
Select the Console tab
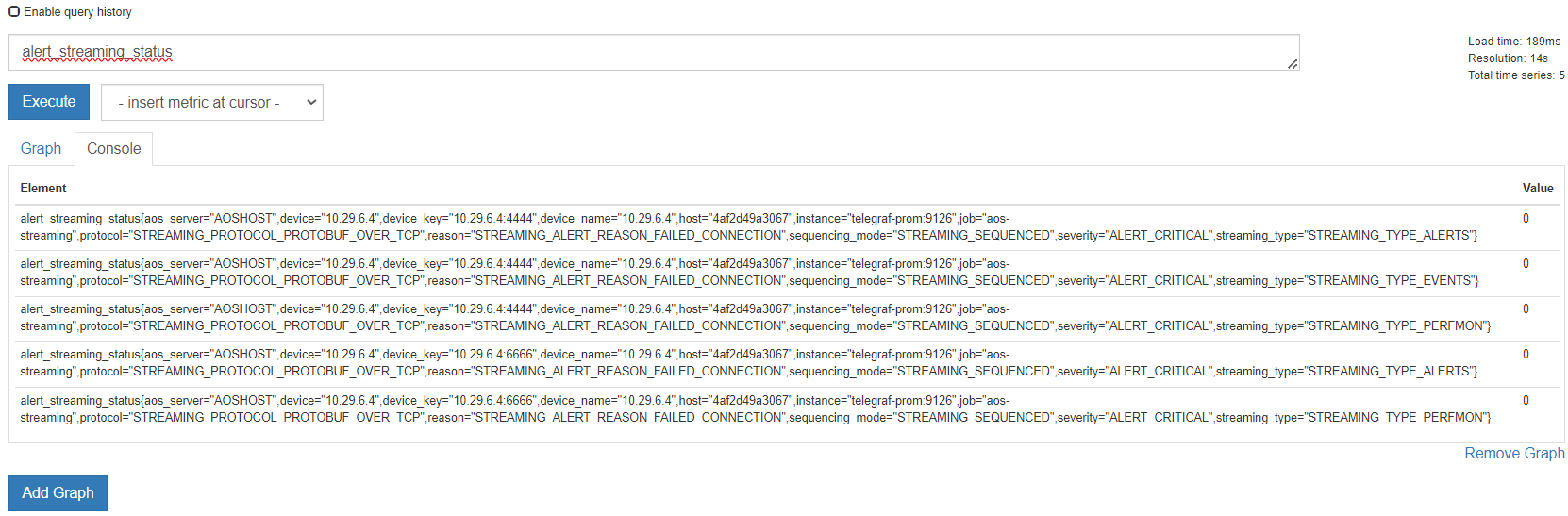(x=113, y=149)
